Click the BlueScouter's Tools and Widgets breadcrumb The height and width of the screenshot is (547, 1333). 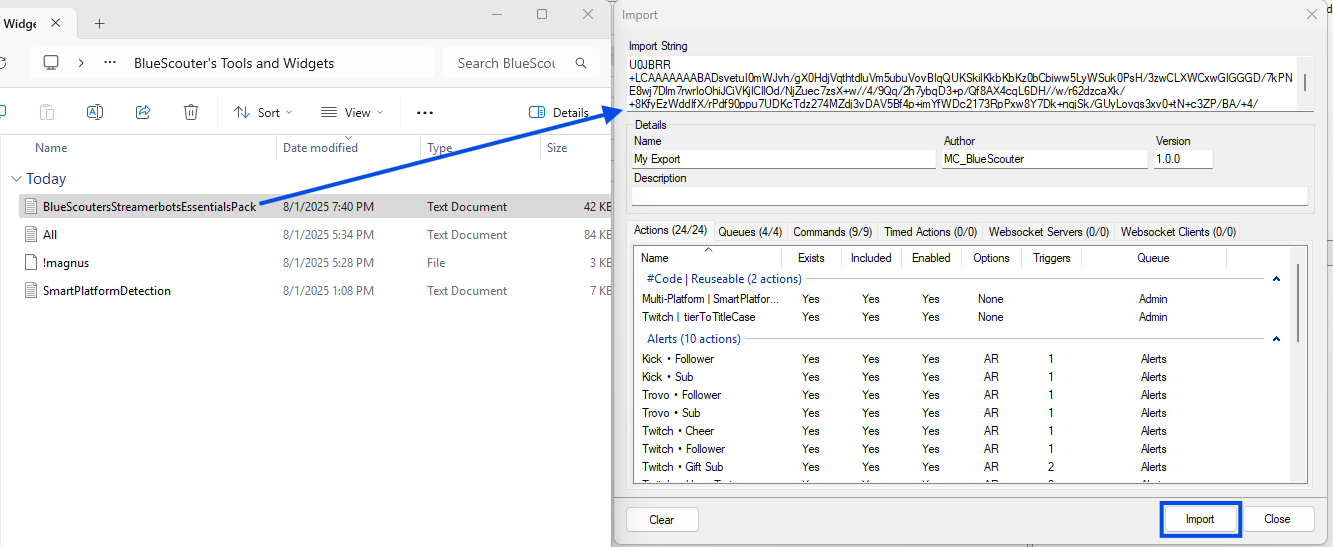point(234,63)
